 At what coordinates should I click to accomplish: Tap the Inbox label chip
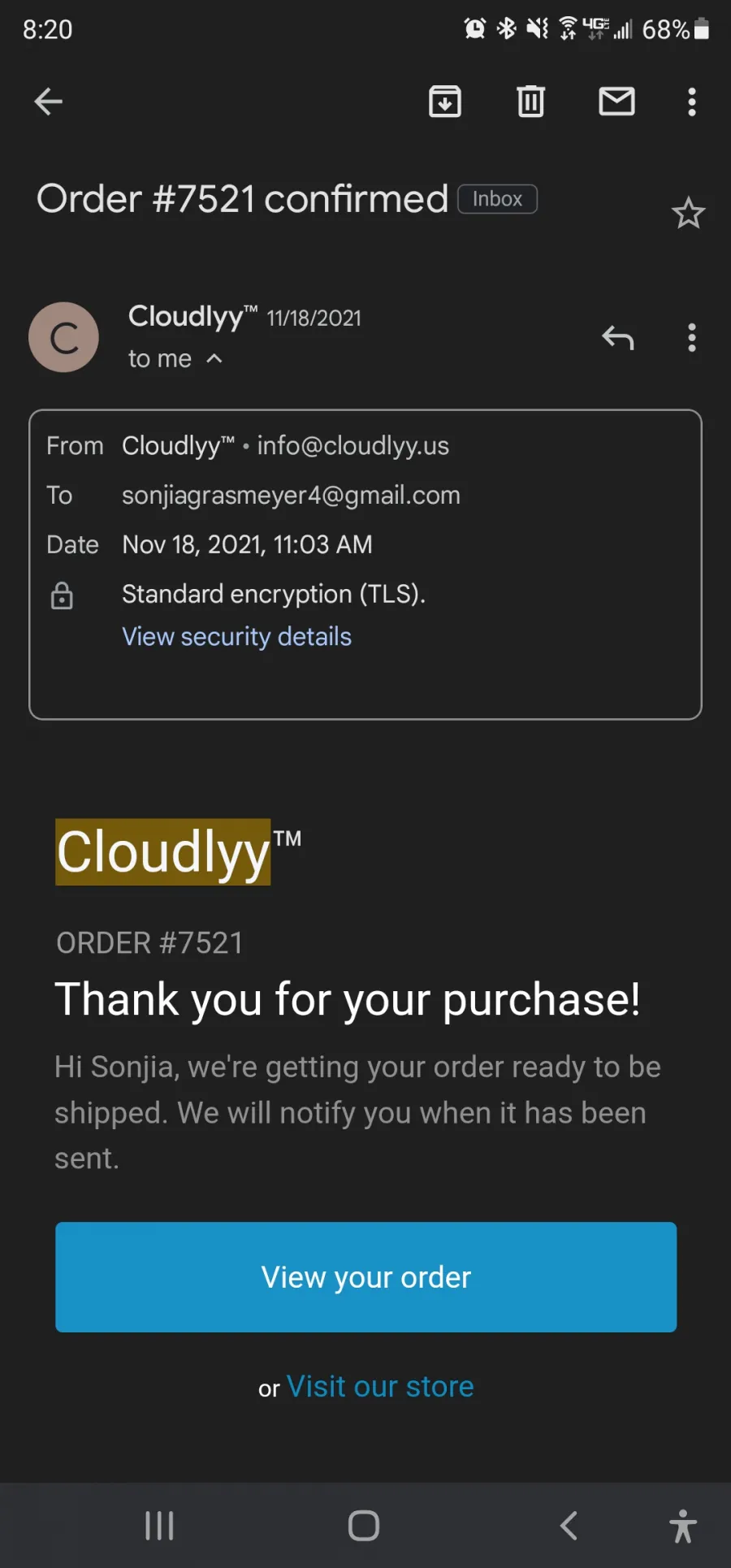pos(497,199)
